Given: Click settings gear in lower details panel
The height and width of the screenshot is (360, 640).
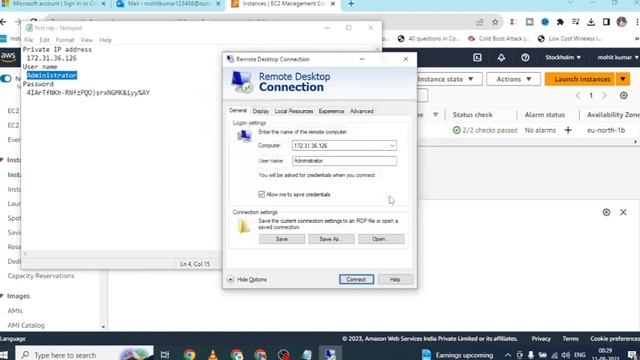Looking at the screenshot, I should (x=606, y=212).
